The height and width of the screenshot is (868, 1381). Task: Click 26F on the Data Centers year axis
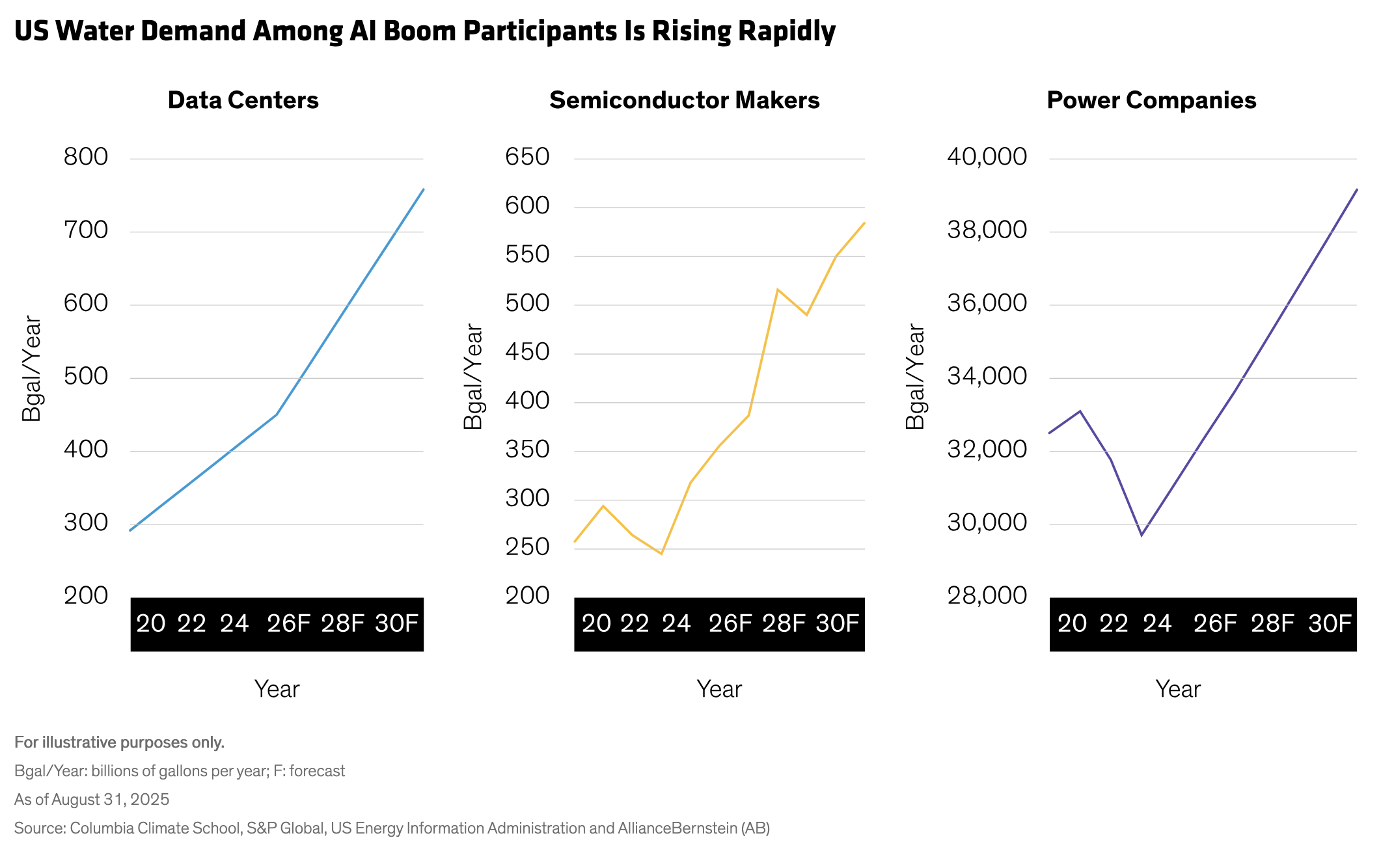(288, 623)
